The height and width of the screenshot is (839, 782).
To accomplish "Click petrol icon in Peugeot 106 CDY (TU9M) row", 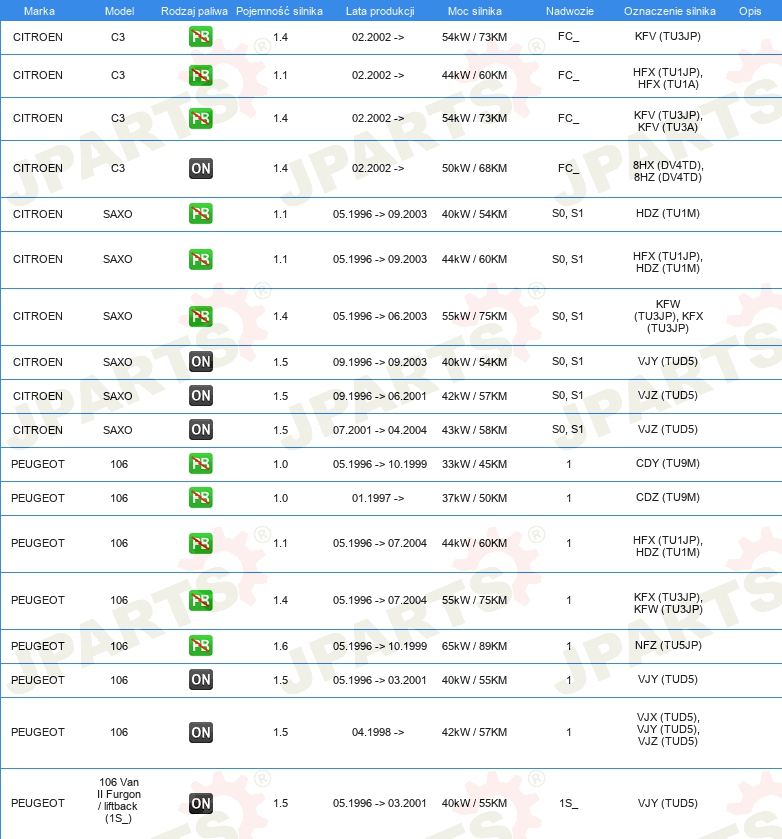I will click(x=201, y=463).
